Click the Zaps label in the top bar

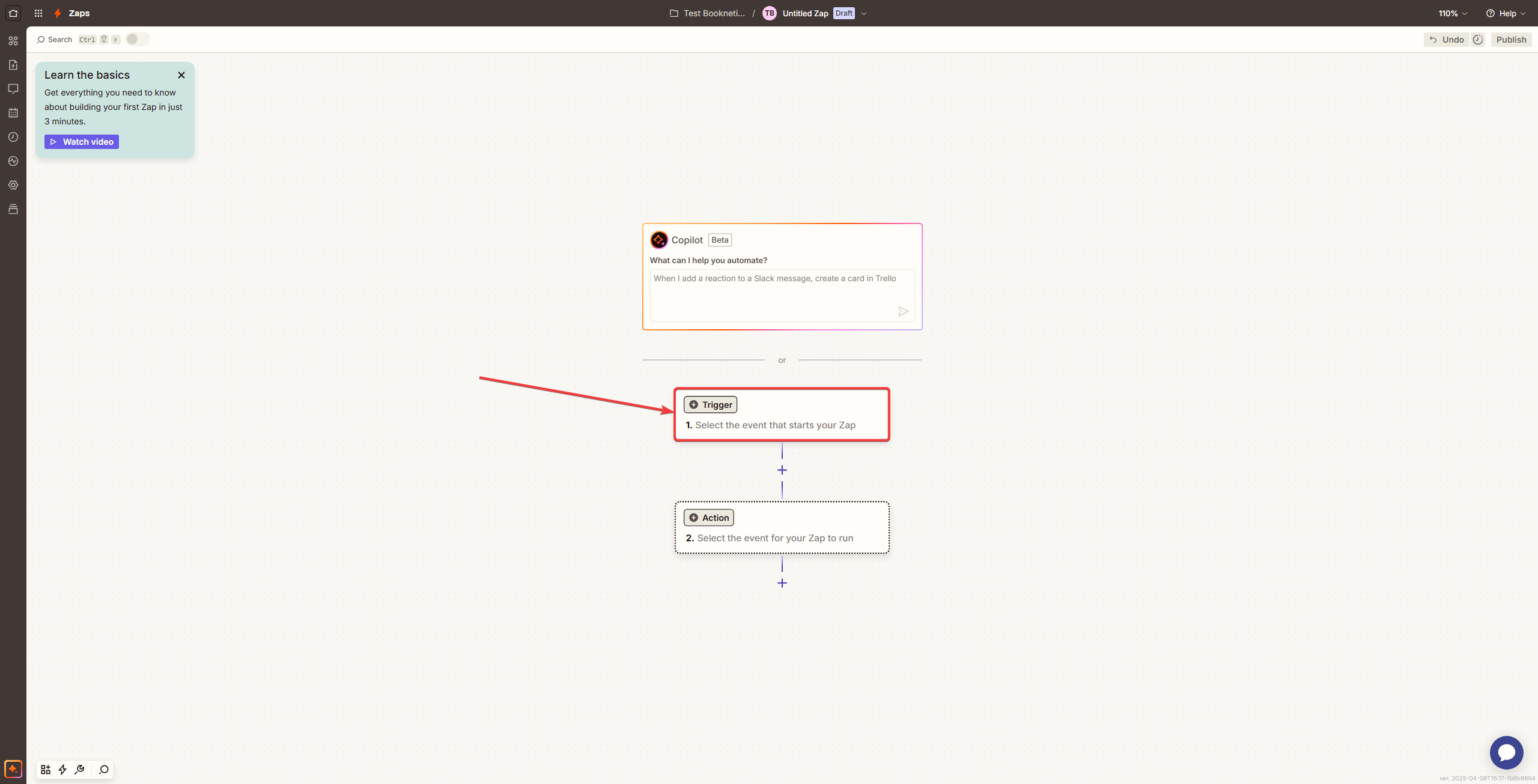click(x=79, y=13)
